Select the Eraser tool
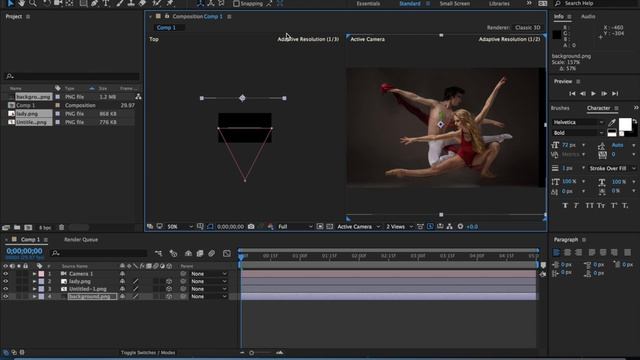Image resolution: width=640 pixels, height=360 pixels. tap(142, 3)
